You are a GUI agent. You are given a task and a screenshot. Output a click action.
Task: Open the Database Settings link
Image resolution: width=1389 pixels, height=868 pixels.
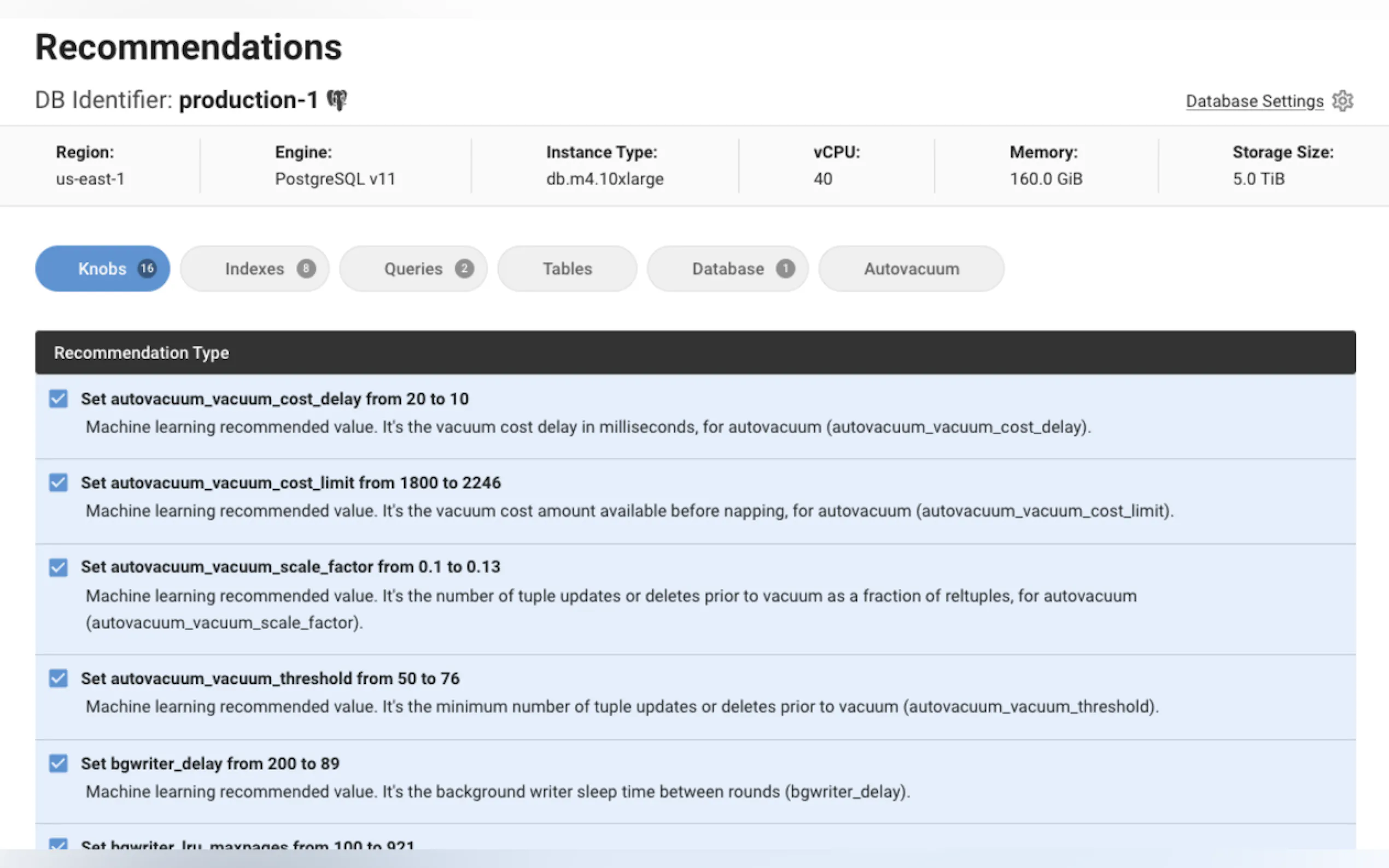tap(1254, 101)
